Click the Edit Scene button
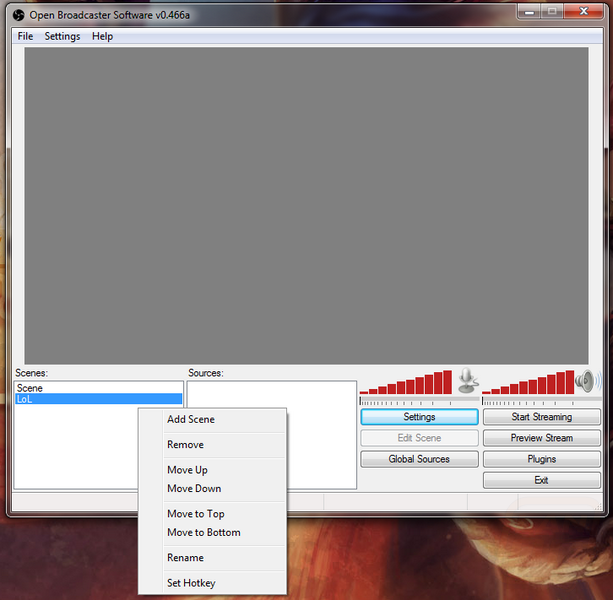The width and height of the screenshot is (613, 600). pos(419,438)
